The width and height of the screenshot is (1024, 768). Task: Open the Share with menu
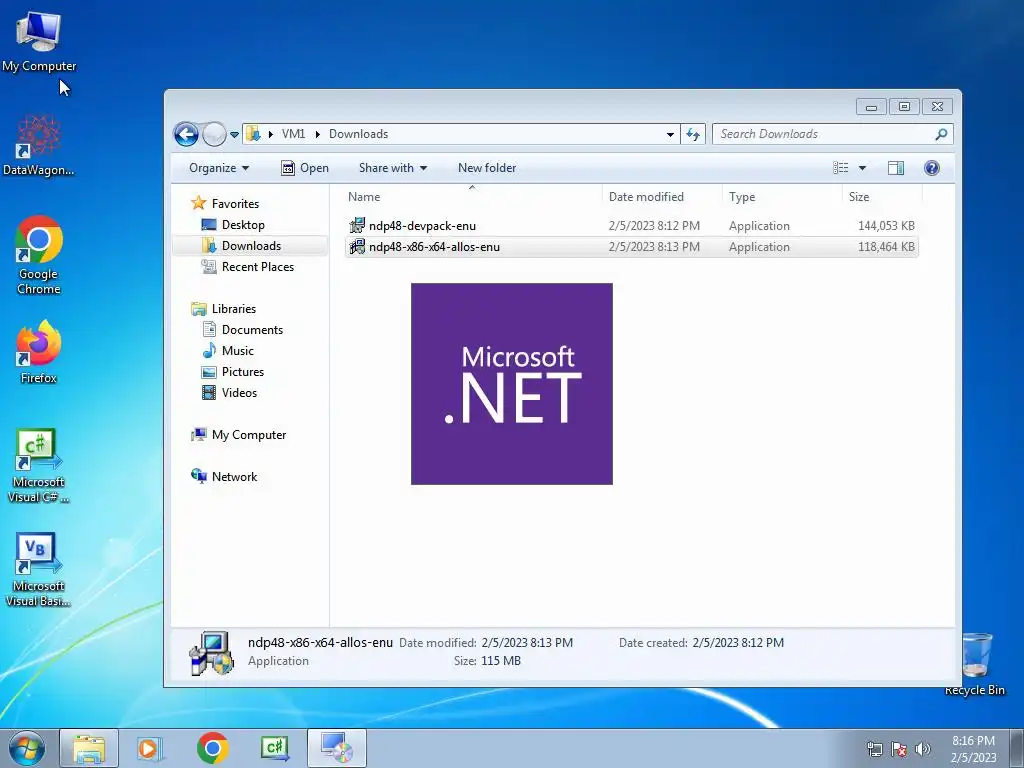392,168
